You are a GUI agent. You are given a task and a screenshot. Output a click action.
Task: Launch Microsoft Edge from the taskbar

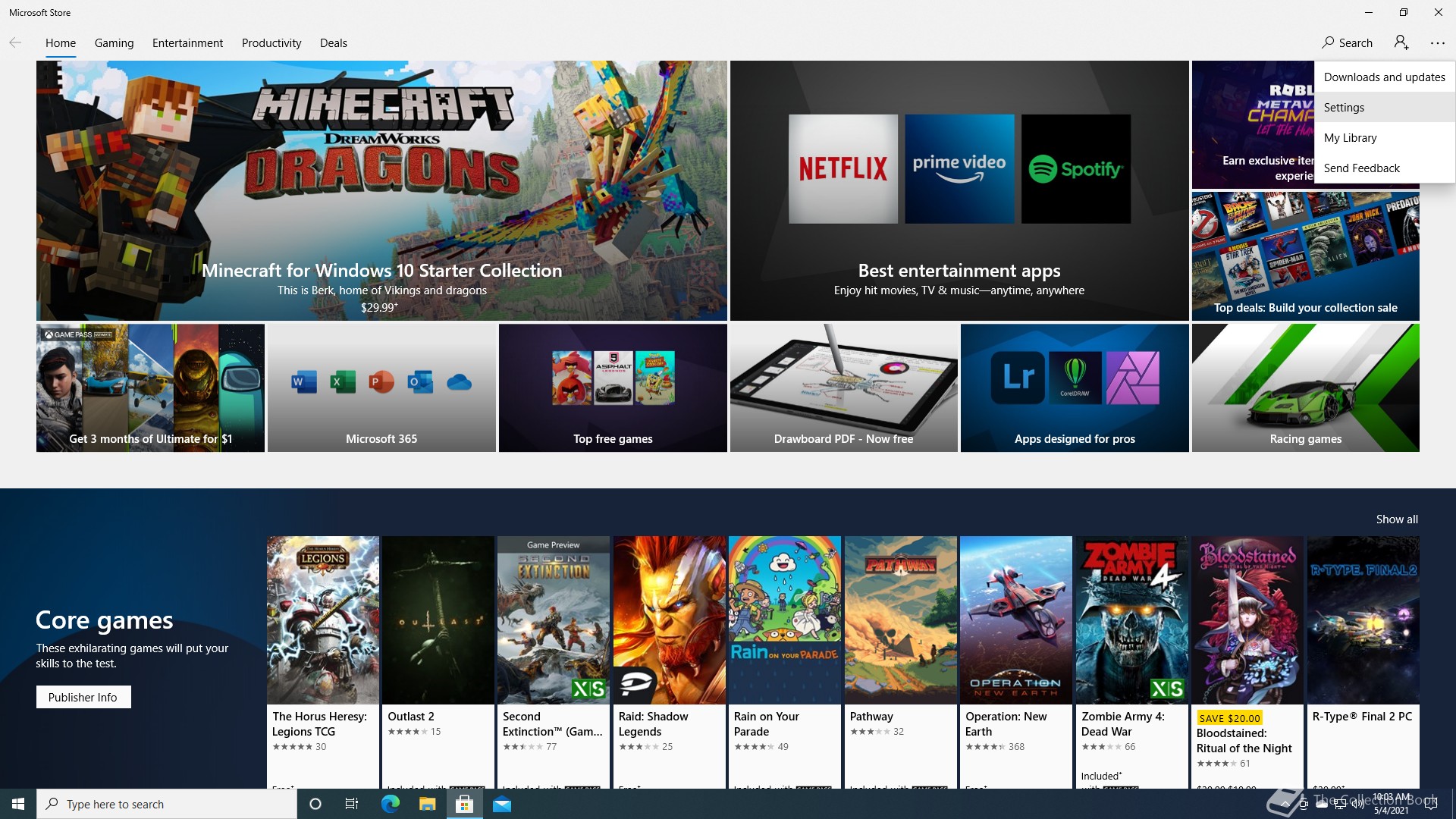[x=390, y=804]
